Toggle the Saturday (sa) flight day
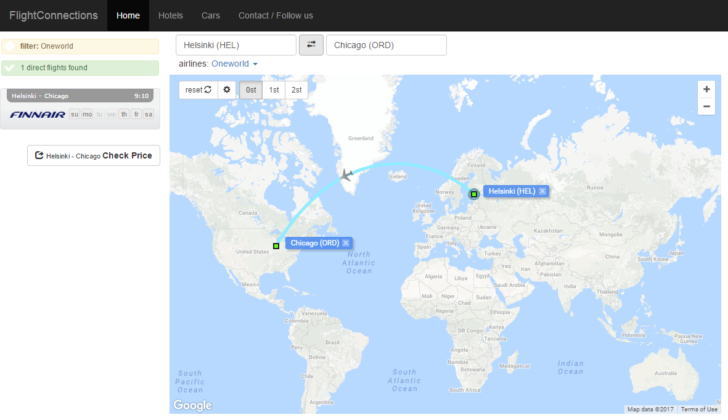The image size is (728, 420). point(148,114)
